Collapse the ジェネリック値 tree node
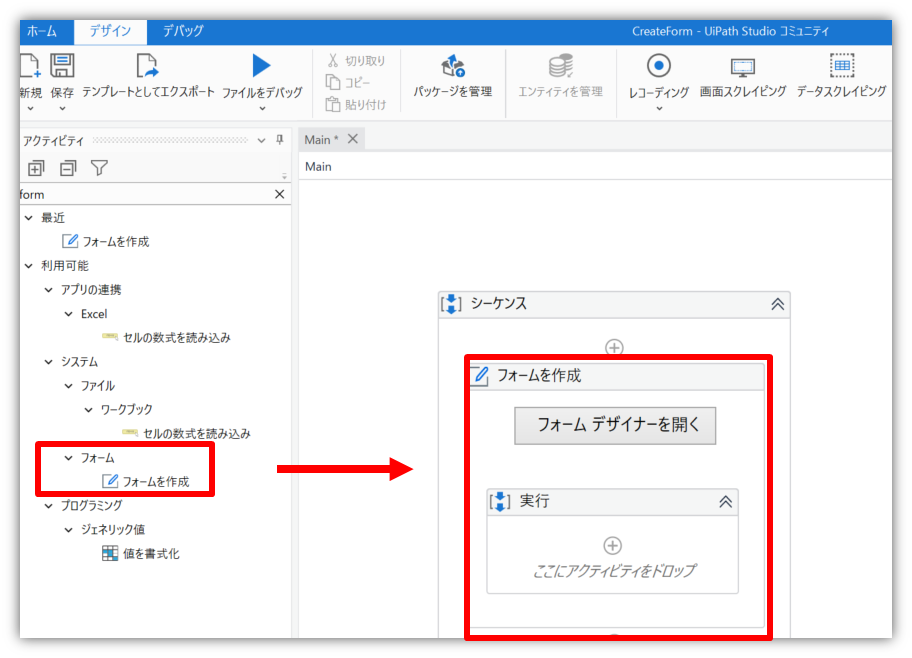The height and width of the screenshot is (658, 912). pyautogui.click(x=69, y=529)
